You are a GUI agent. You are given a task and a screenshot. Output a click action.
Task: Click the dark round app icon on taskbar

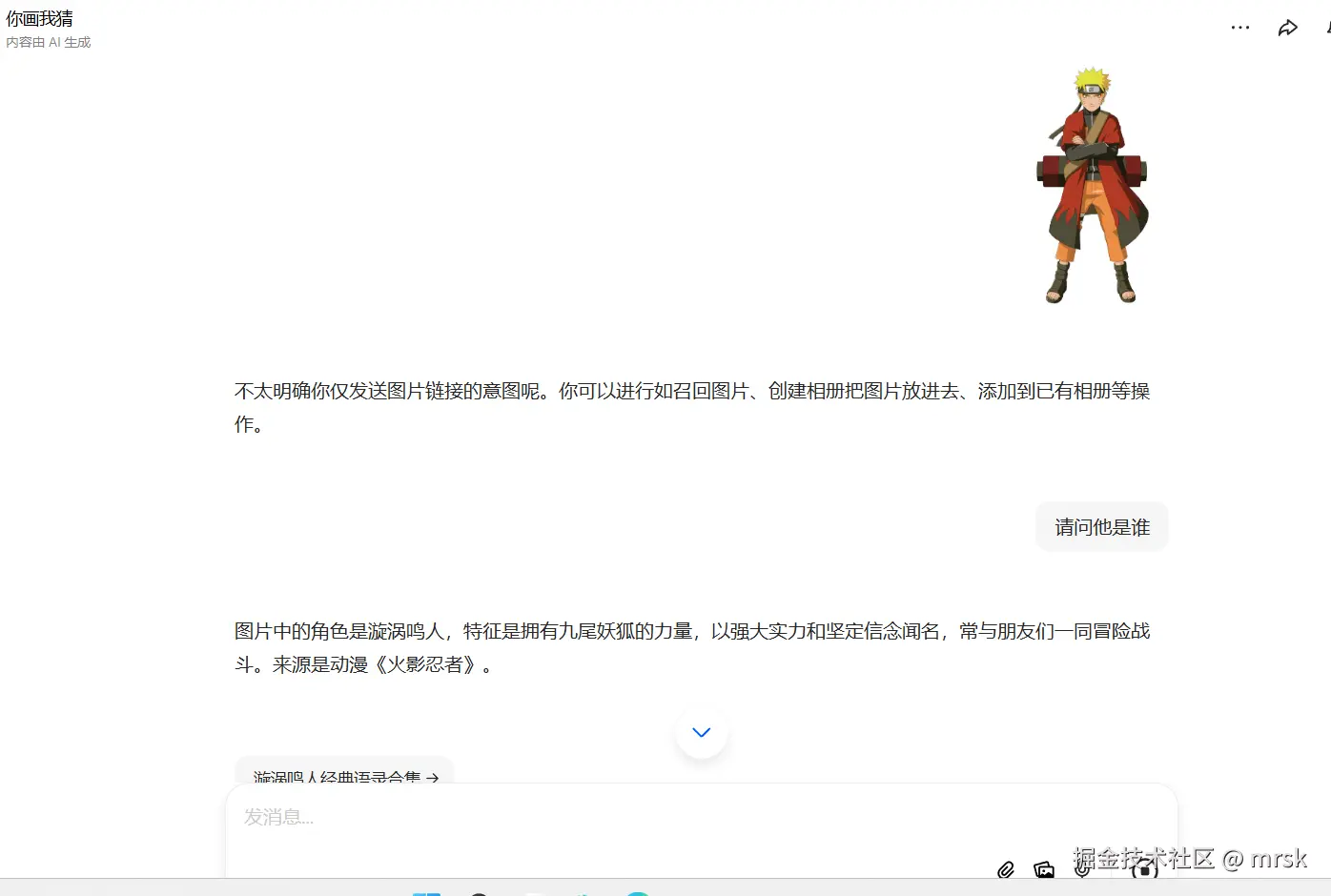tap(480, 892)
